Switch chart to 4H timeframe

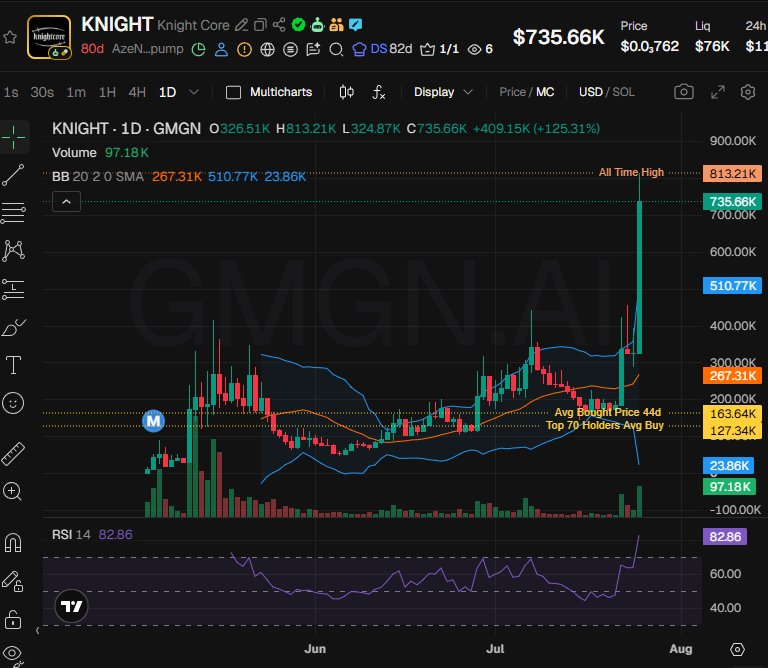pos(137,92)
